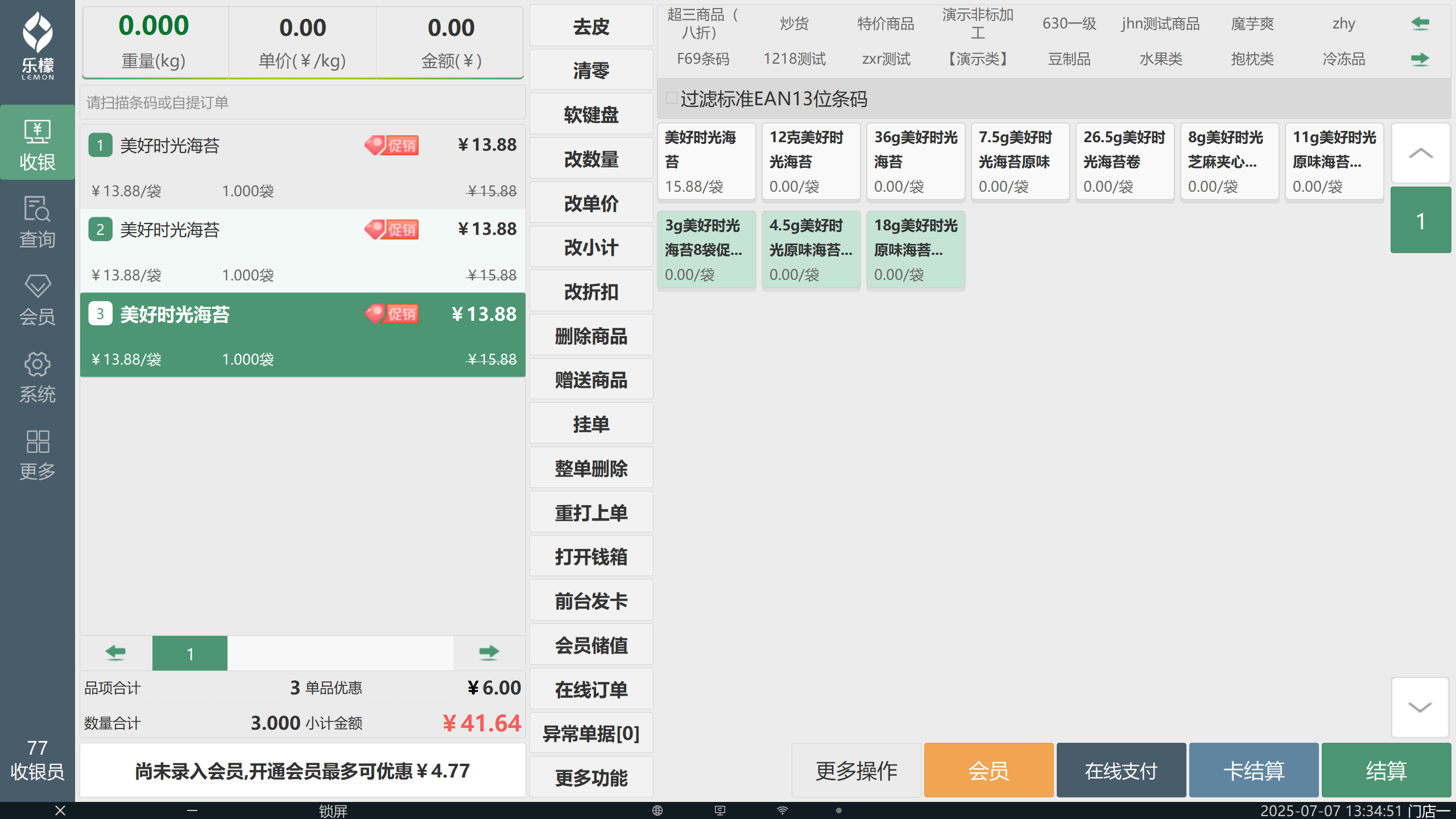Add product 3g美好时光海苔8袋促
Screen dimensions: 1456x819
706,250
